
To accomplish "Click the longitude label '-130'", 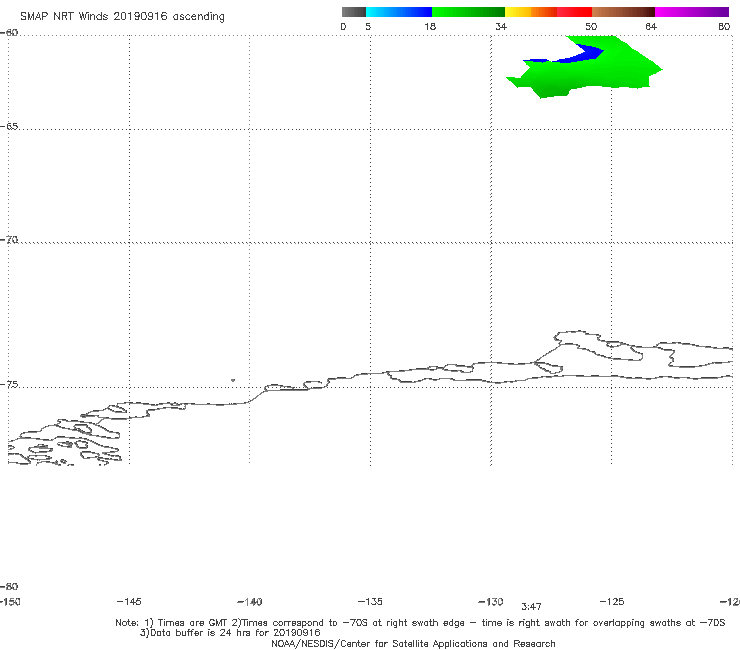I will [491, 602].
